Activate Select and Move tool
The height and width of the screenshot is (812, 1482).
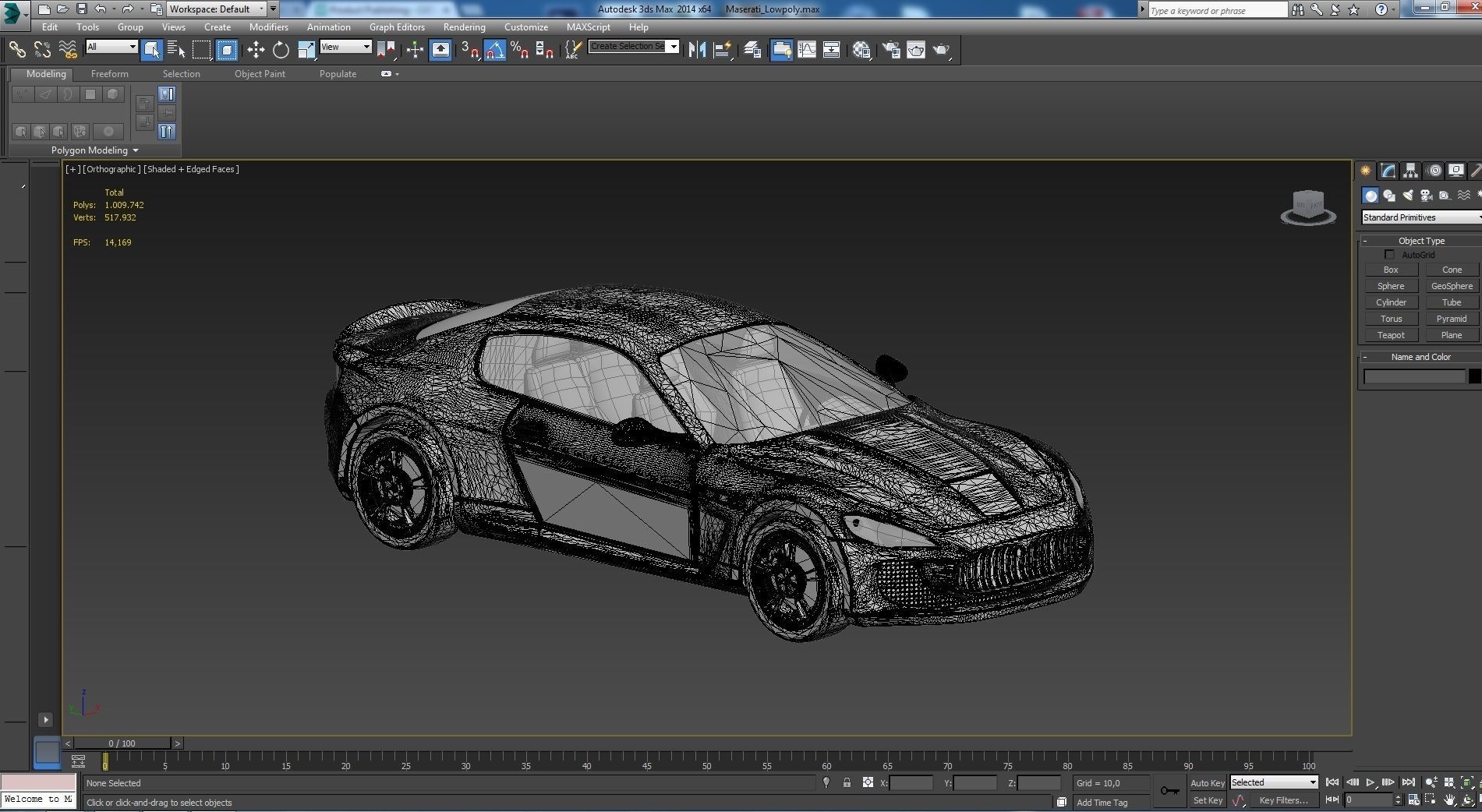(x=256, y=50)
